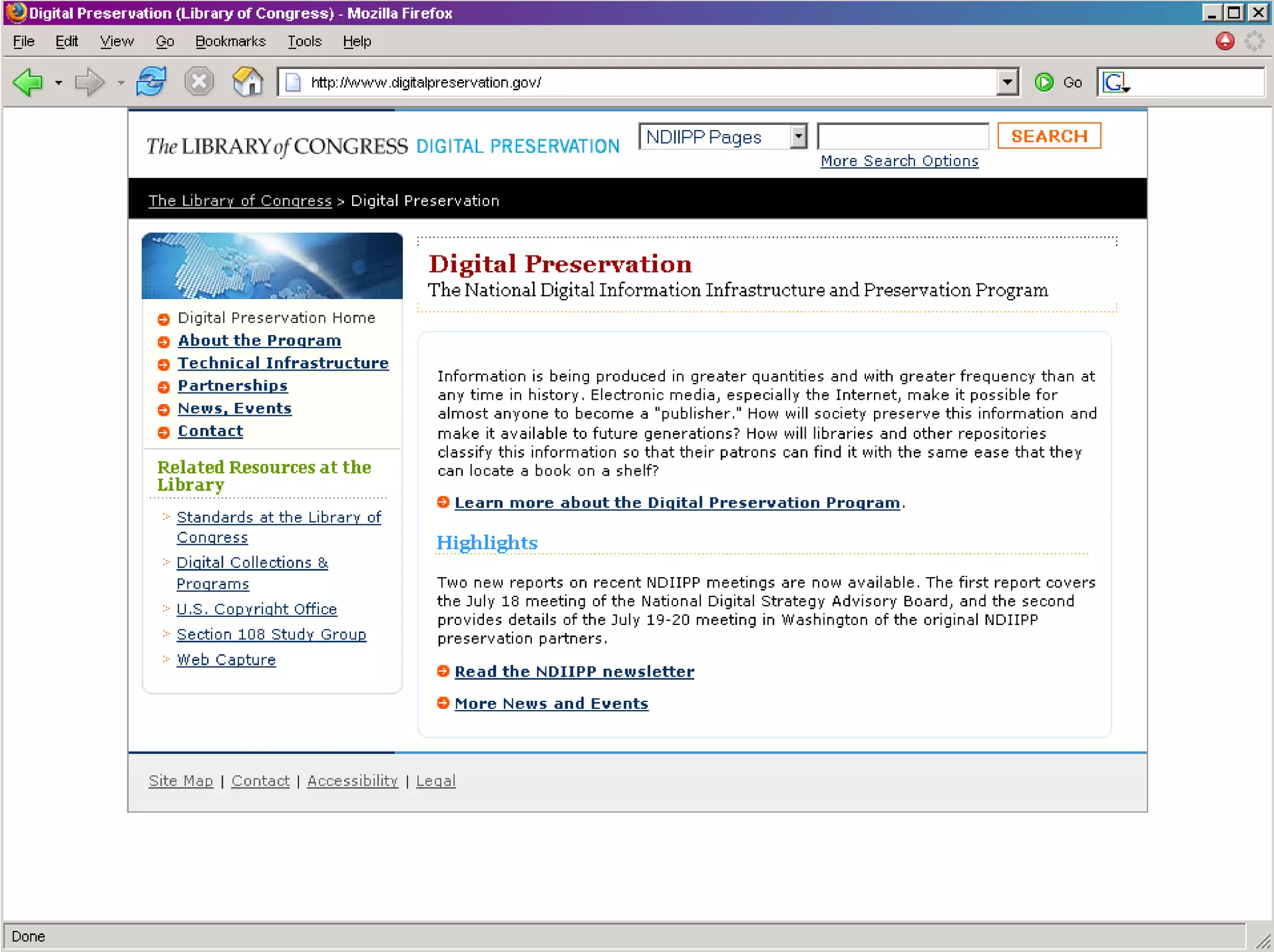This screenshot has width=1274, height=952.
Task: Open the File menu
Action: point(24,41)
